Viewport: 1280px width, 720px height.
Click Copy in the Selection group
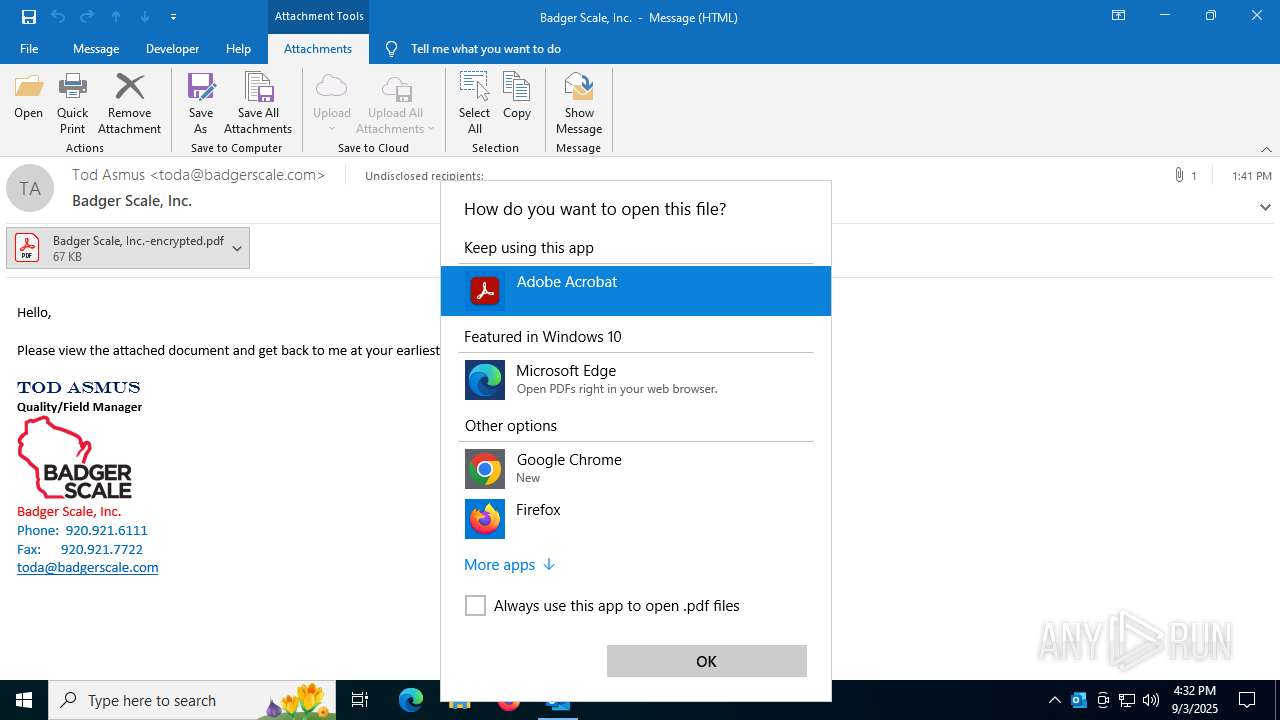(517, 96)
